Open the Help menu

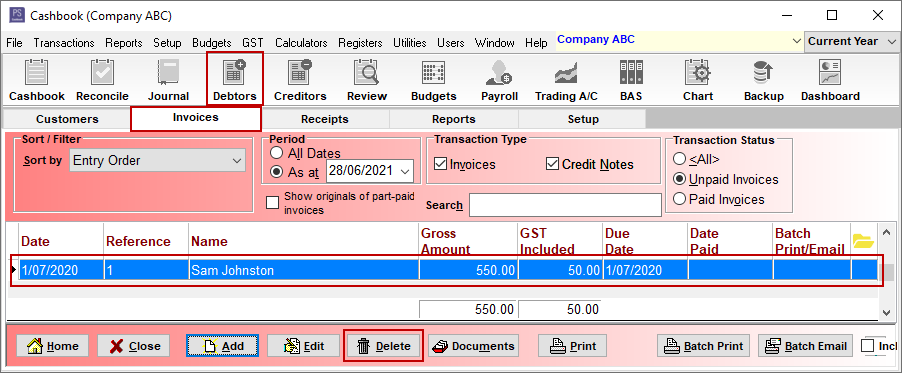click(x=536, y=43)
